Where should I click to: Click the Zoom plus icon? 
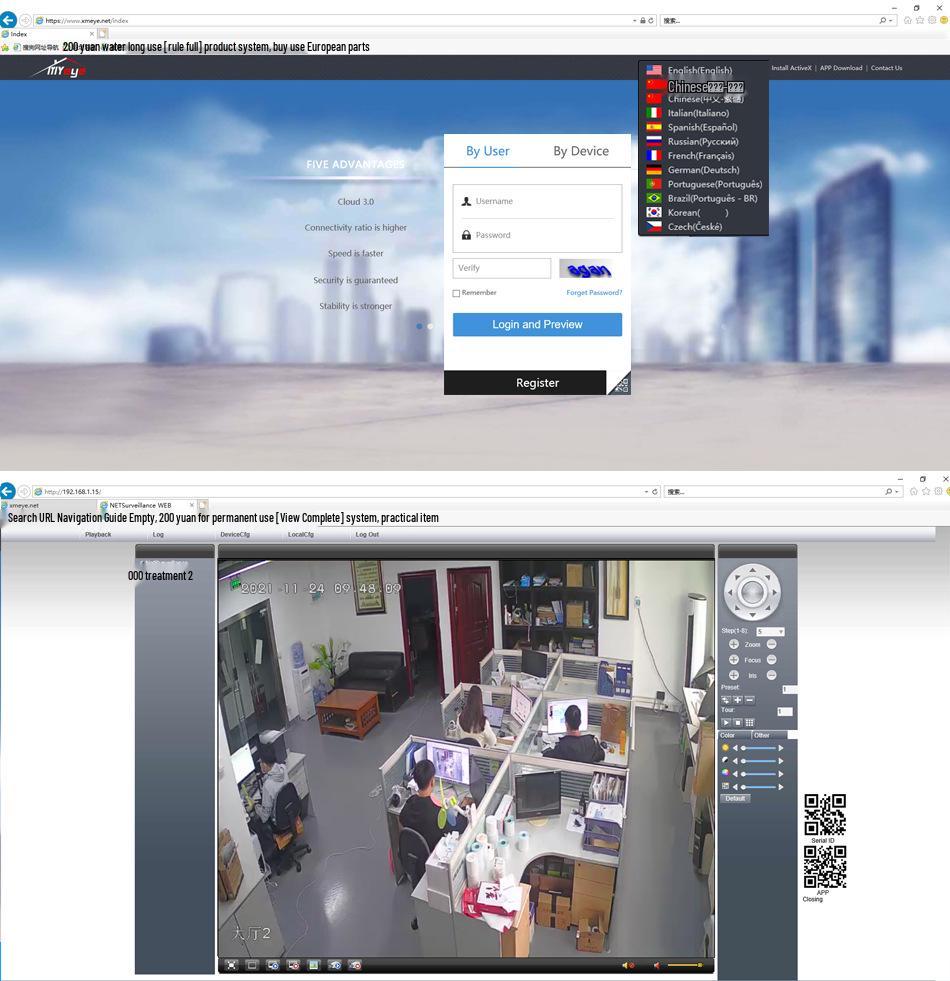(x=733, y=644)
